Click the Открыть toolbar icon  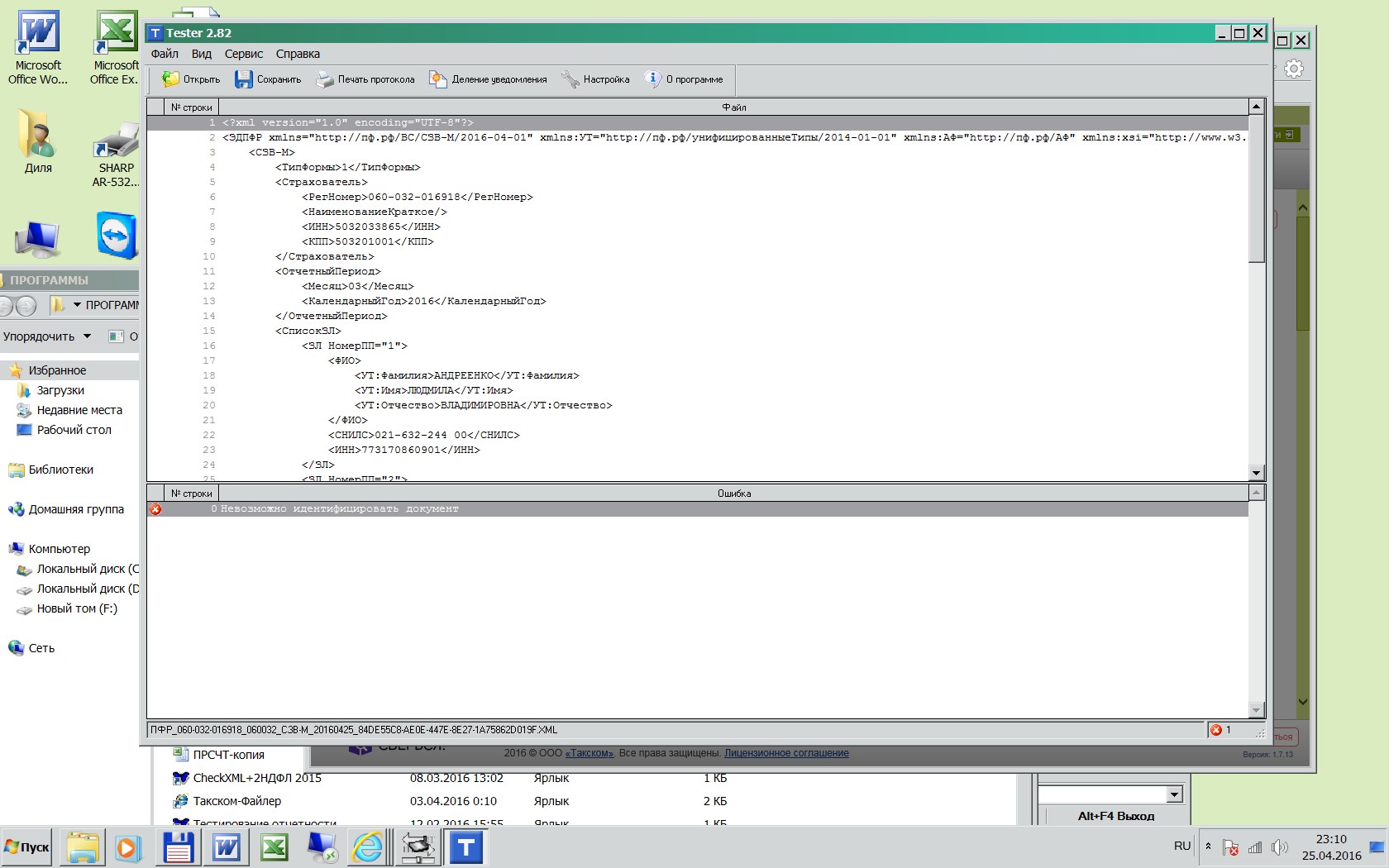pyautogui.click(x=170, y=79)
